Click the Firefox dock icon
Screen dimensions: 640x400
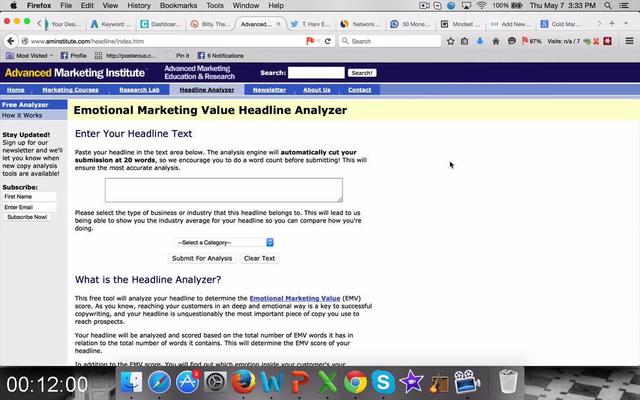point(243,382)
